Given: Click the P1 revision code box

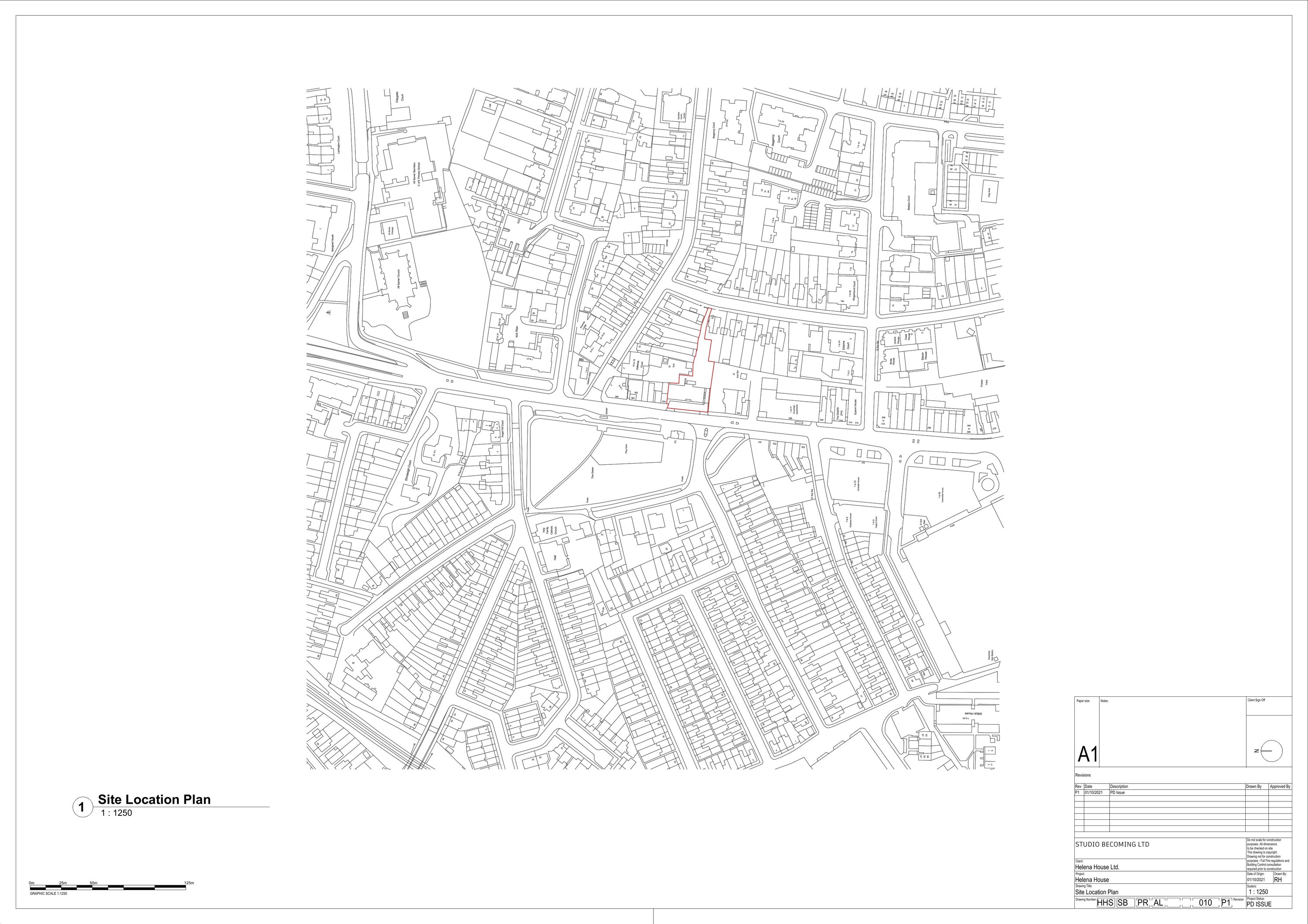Looking at the screenshot, I should coord(1226,903).
